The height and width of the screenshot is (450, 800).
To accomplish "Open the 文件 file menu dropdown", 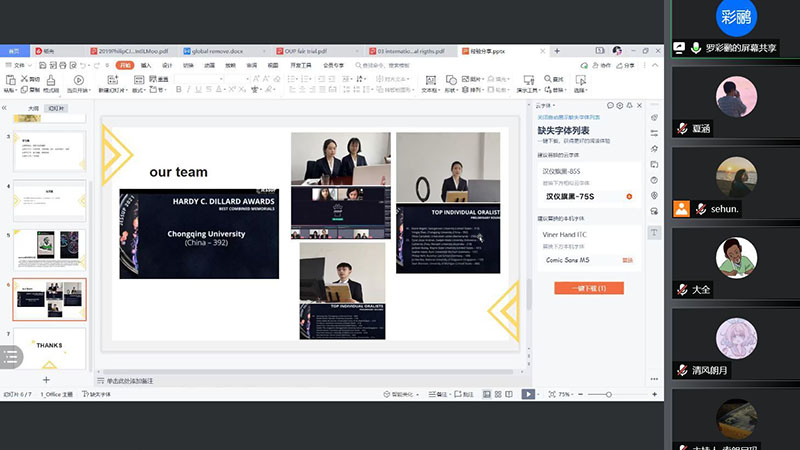I will point(19,65).
